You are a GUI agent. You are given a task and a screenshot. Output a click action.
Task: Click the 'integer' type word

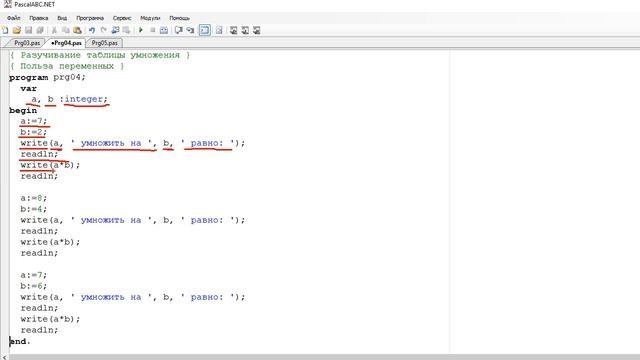[84, 99]
